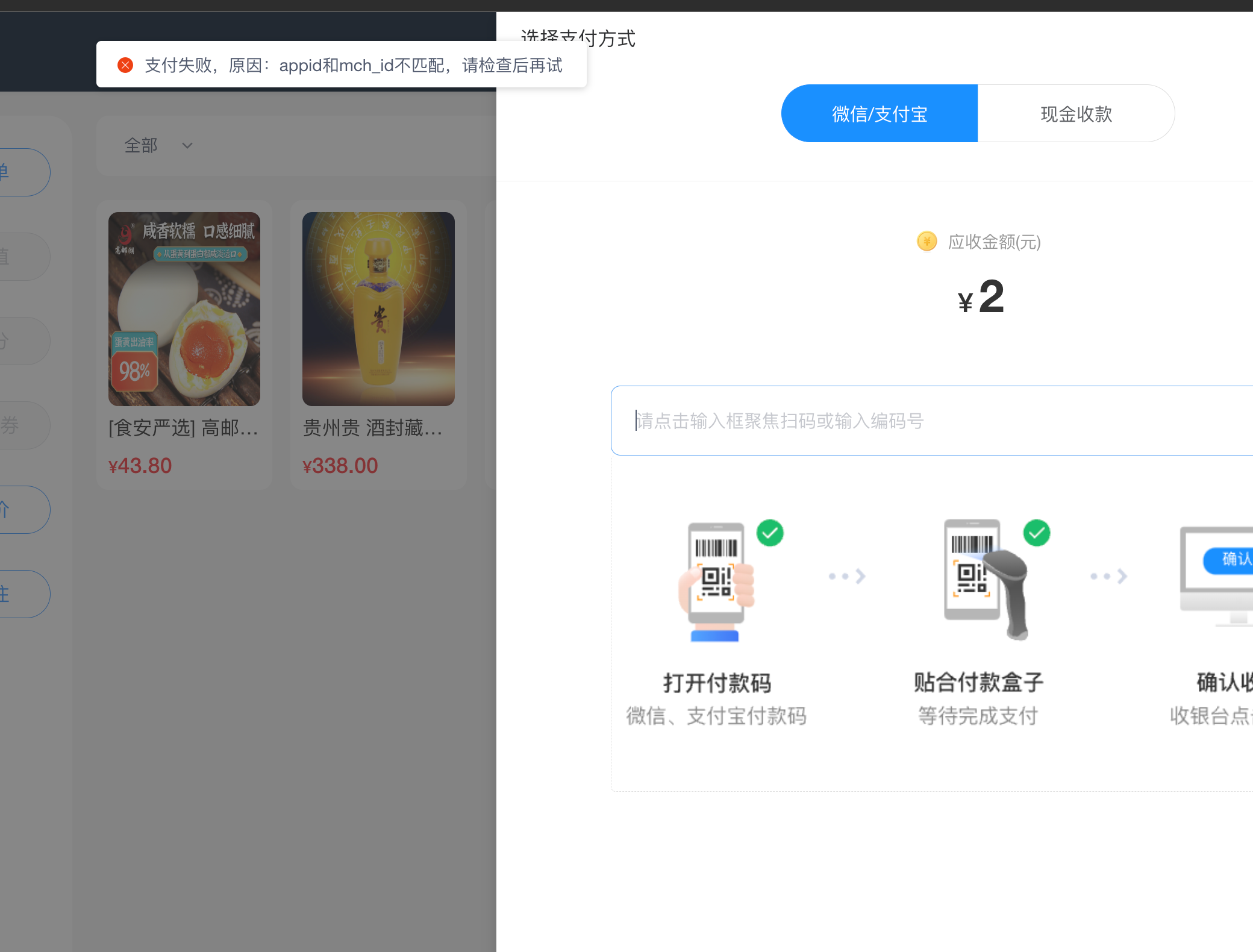Open the 贵州贵 liquor bottle thumbnail
Image resolution: width=1253 pixels, height=952 pixels.
(378, 309)
